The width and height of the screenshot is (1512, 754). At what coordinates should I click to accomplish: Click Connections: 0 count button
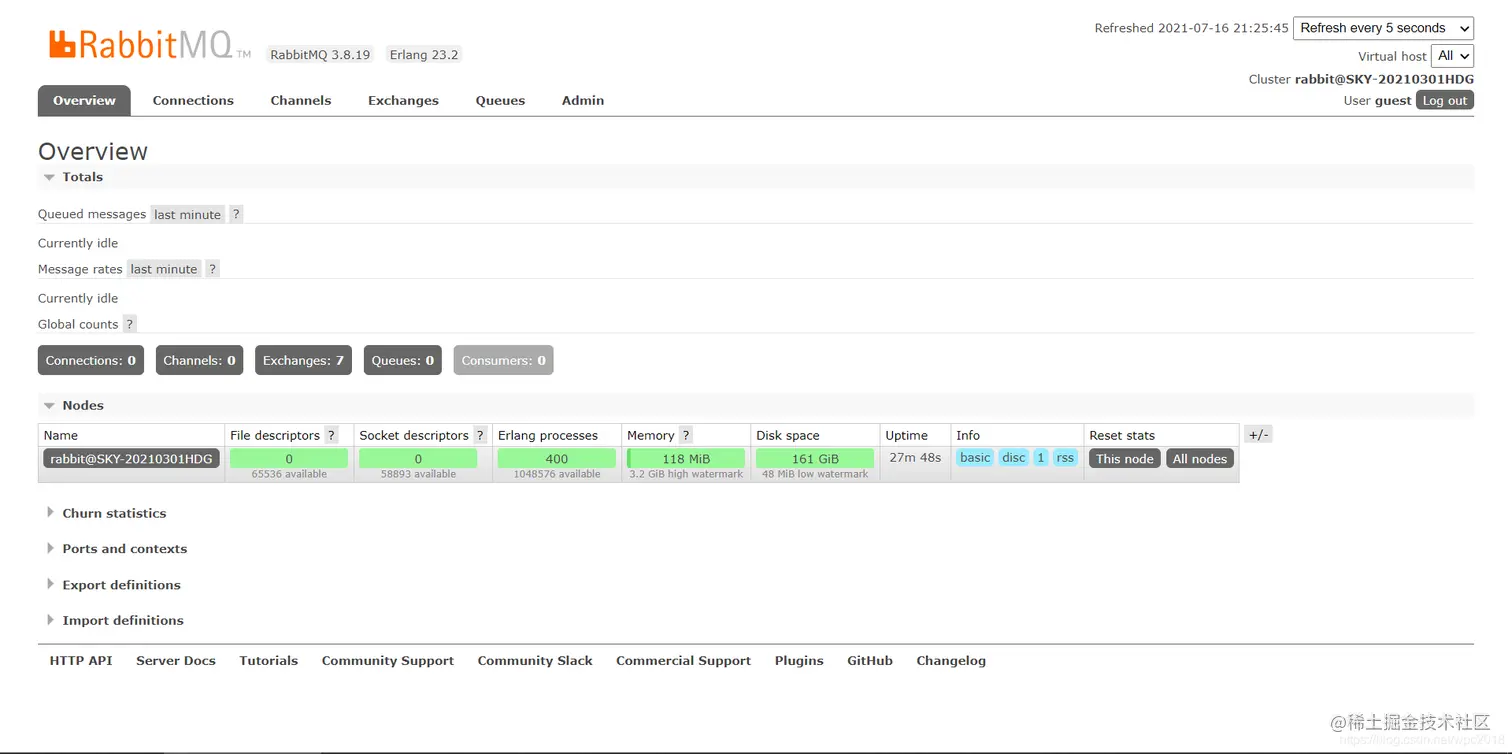pos(91,360)
